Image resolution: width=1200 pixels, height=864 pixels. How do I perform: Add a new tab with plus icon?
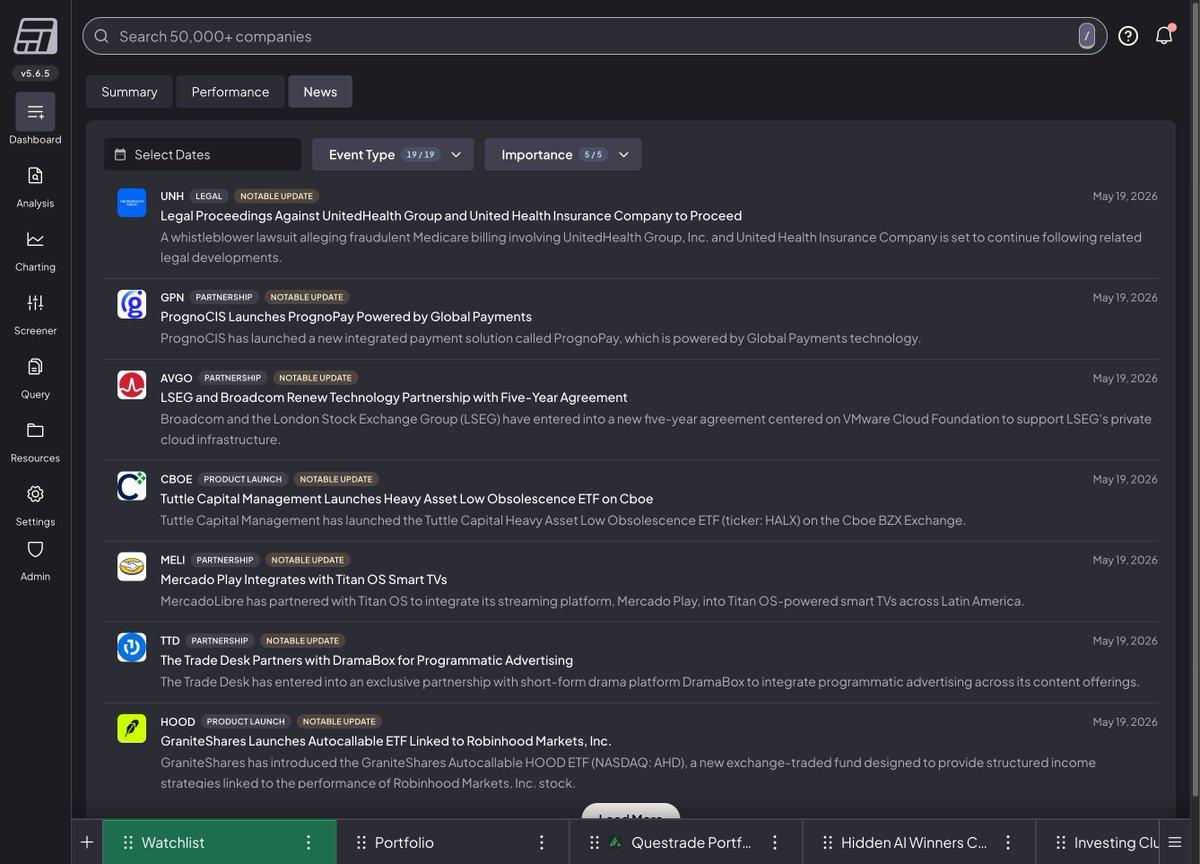pyautogui.click(x=87, y=842)
